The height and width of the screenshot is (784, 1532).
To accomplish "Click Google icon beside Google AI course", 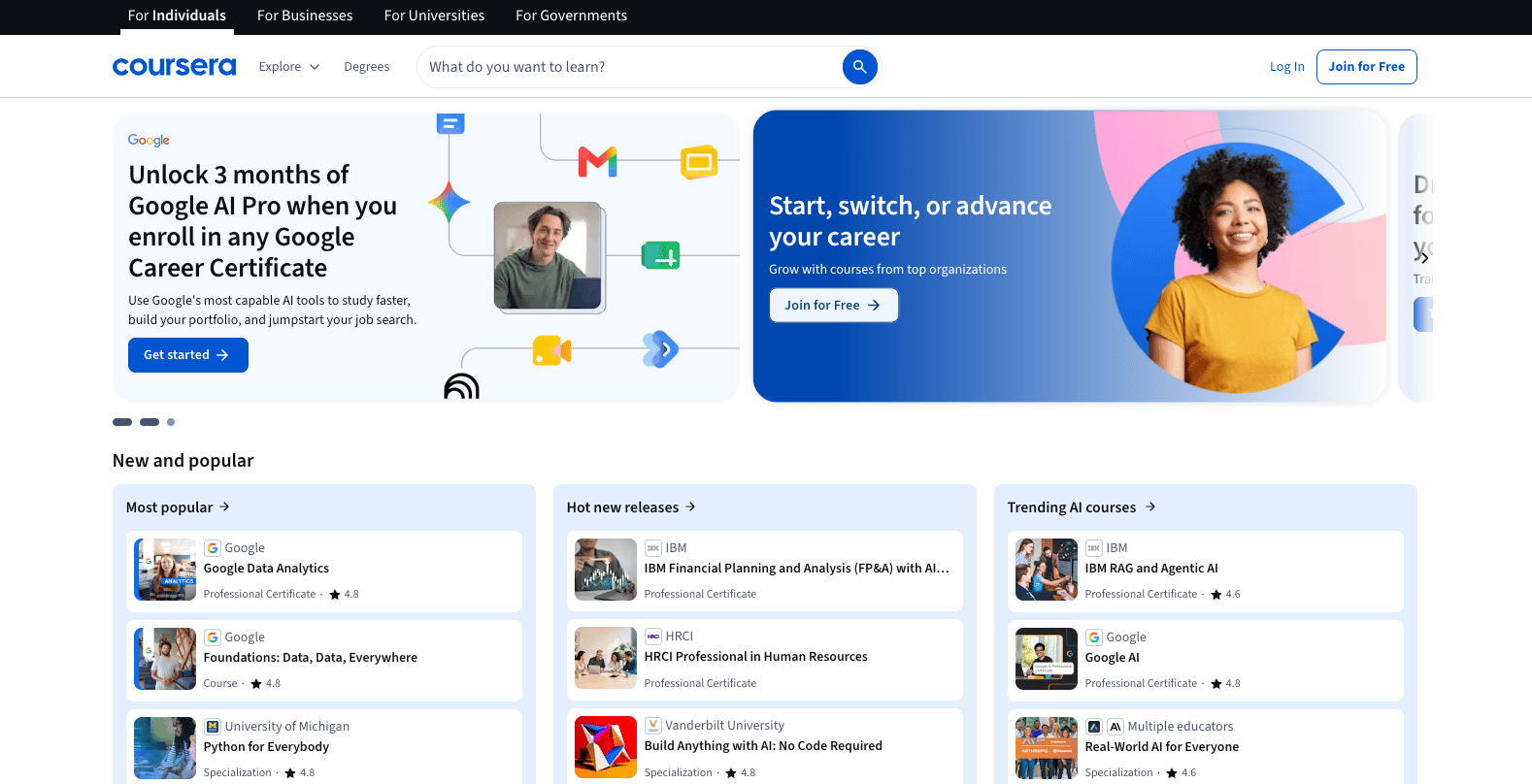I will pos(1094,637).
